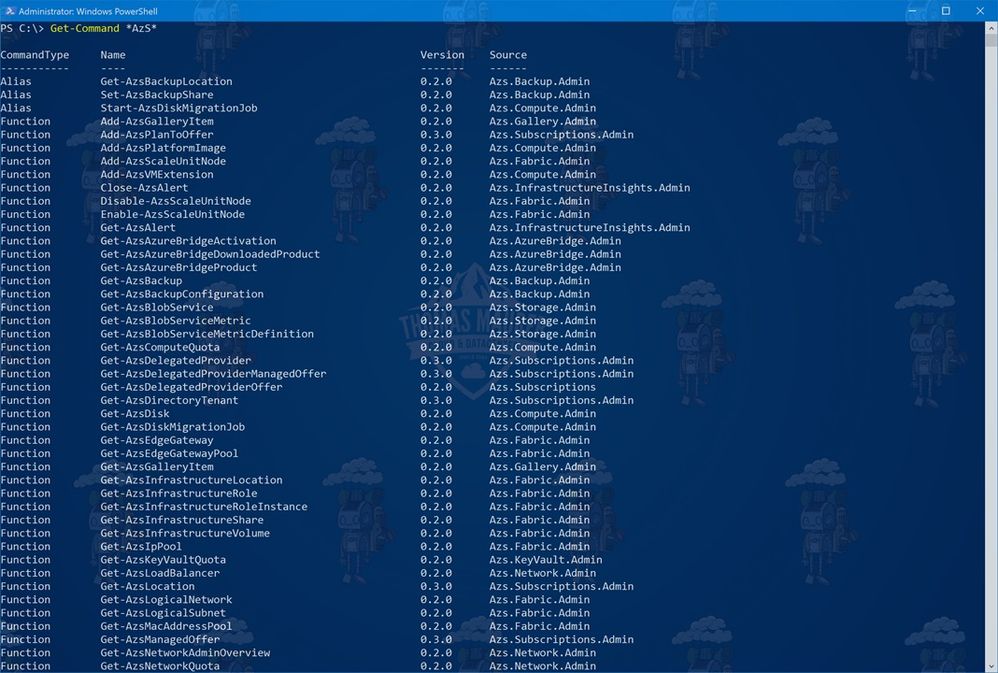998x673 pixels.
Task: Click the CommandType column header
Action: [35, 55]
